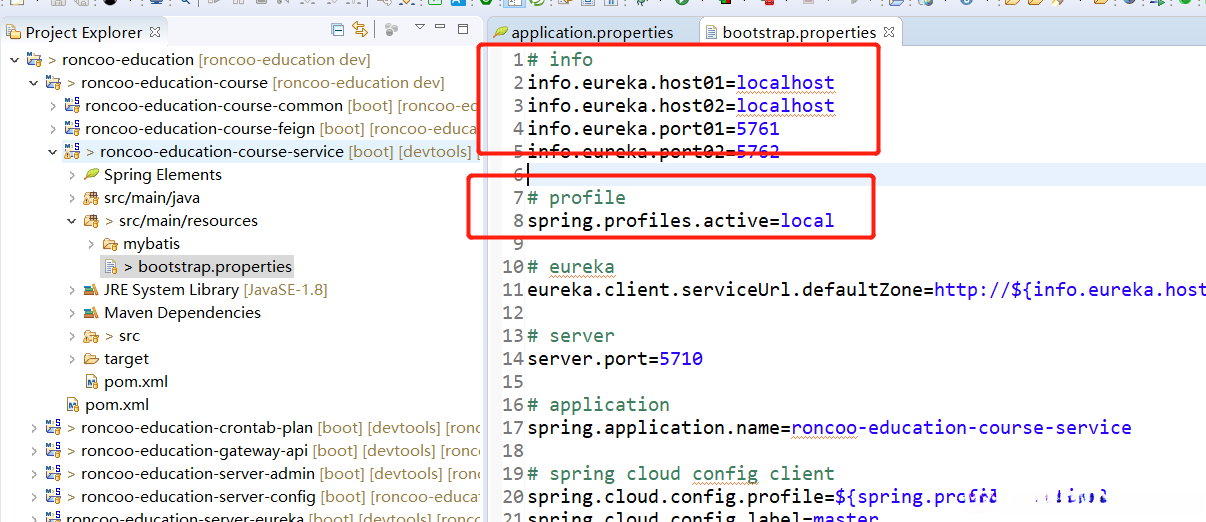1206x522 pixels.
Task: Expand the Maven Dependencies node
Action: coord(72,313)
